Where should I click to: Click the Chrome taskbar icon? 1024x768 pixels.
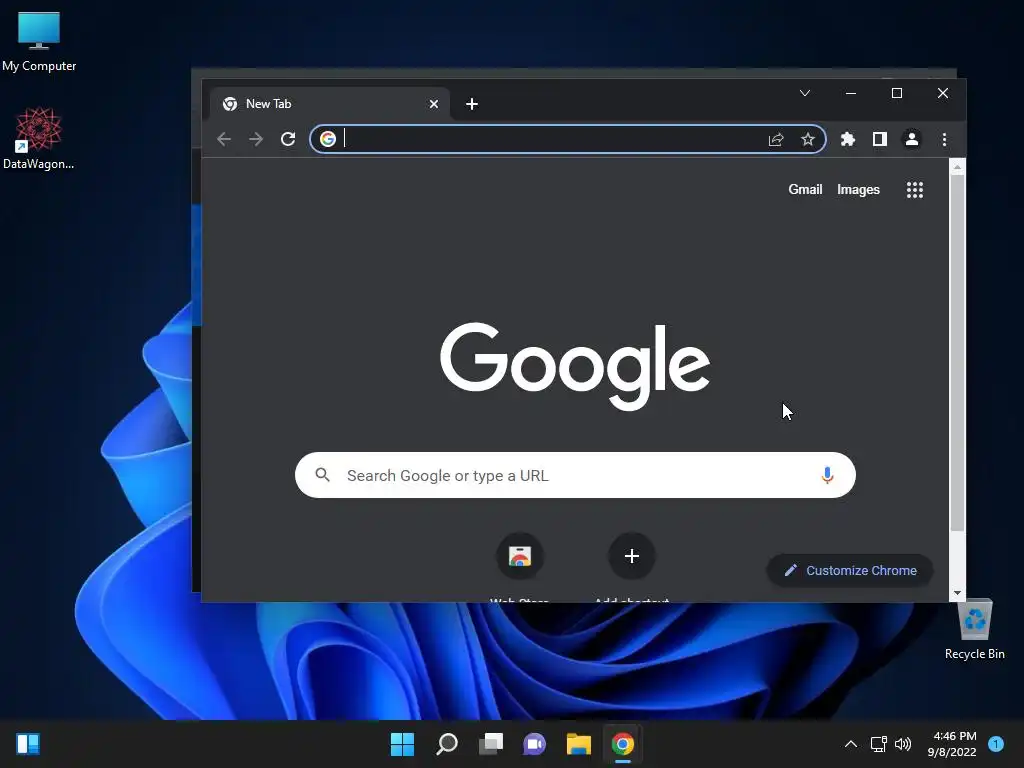tap(622, 744)
